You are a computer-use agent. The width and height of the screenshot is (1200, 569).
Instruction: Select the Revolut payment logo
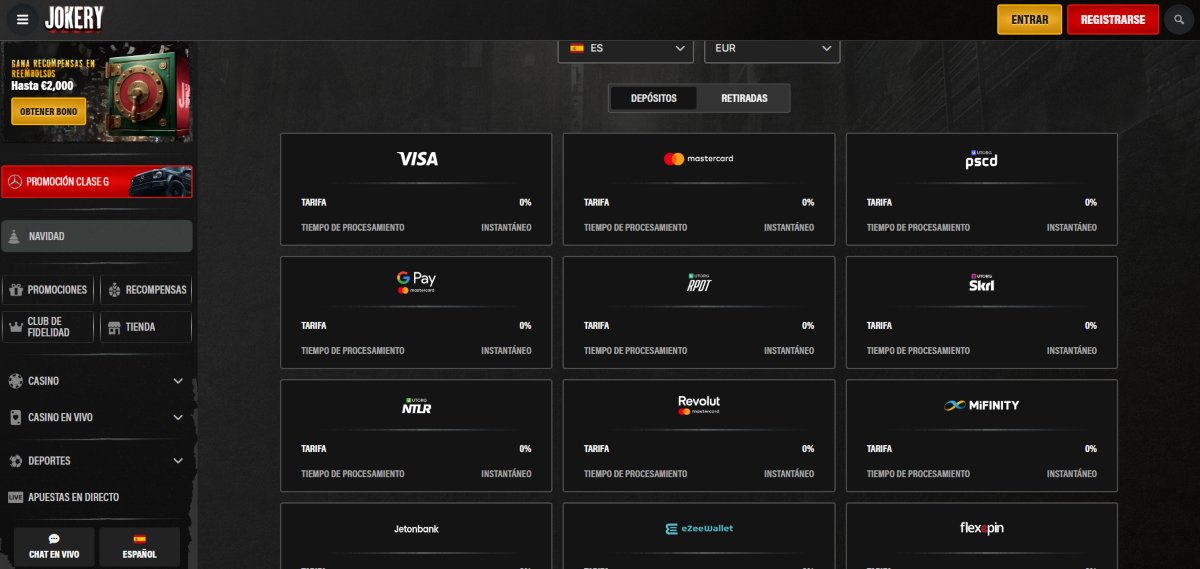coord(699,405)
